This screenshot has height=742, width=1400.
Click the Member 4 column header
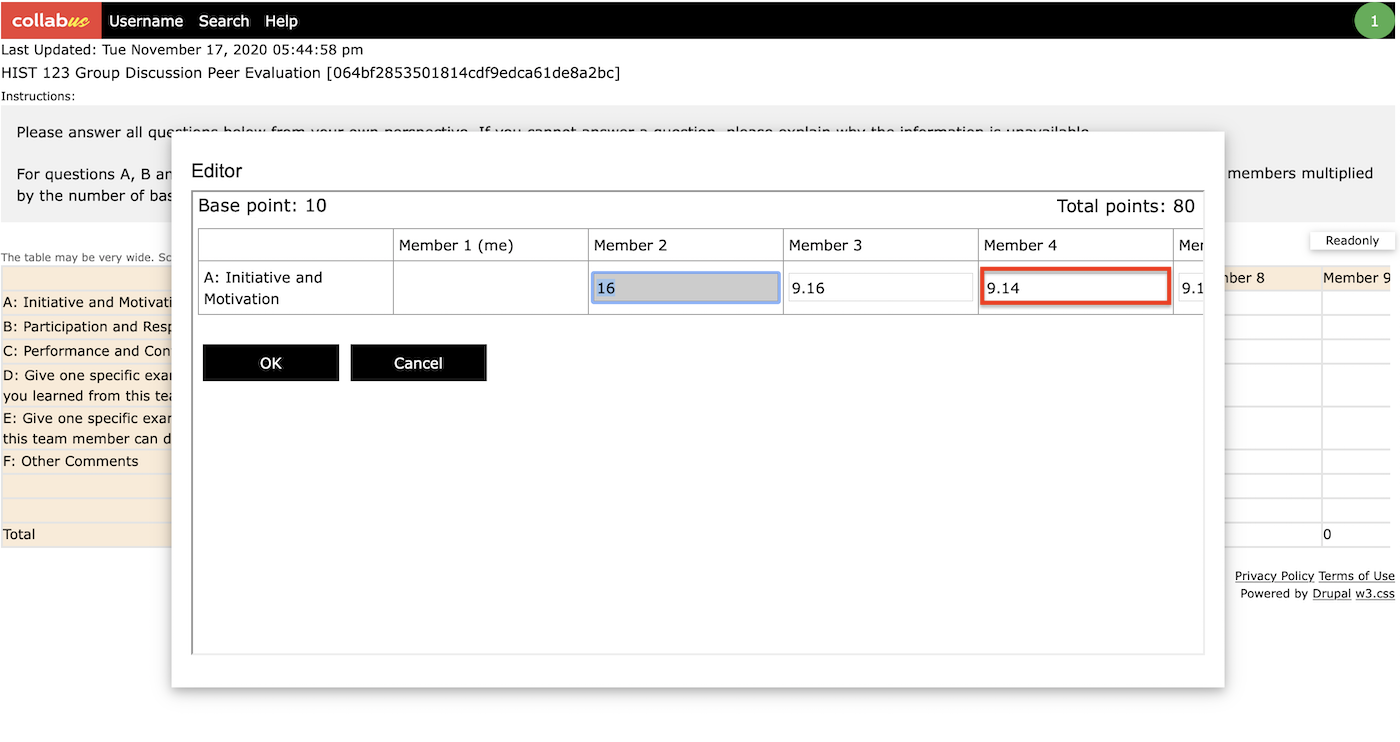(x=1075, y=245)
